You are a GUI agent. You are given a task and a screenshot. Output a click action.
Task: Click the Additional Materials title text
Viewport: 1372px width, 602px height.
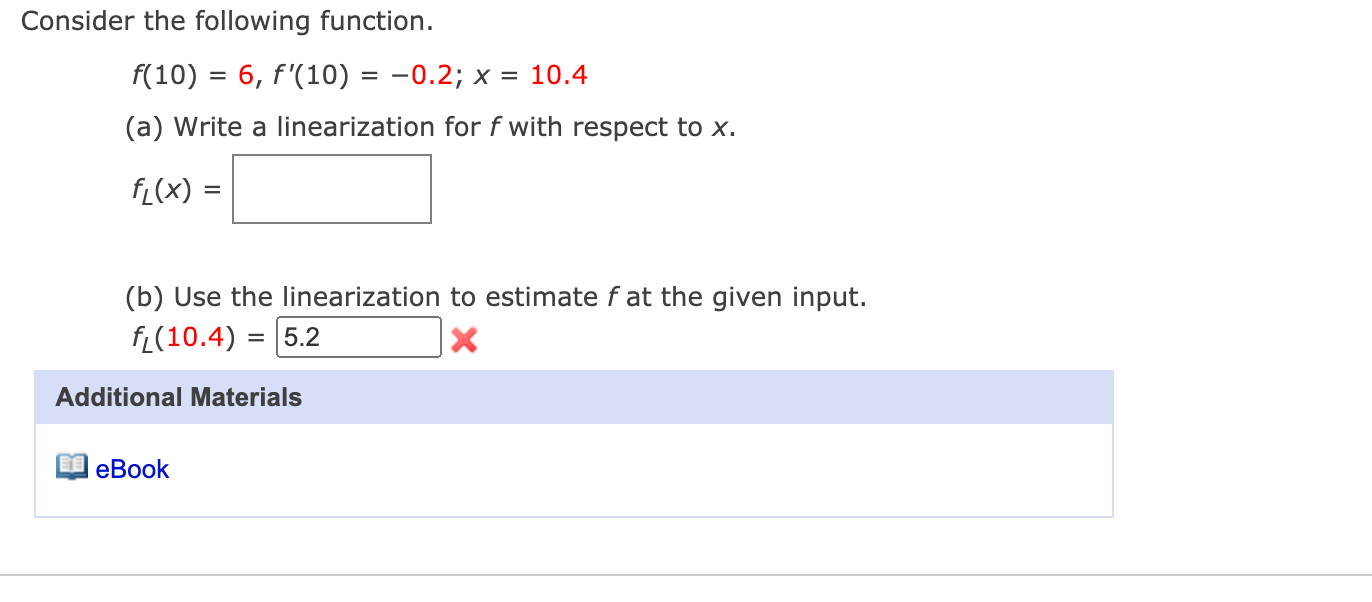(x=178, y=397)
